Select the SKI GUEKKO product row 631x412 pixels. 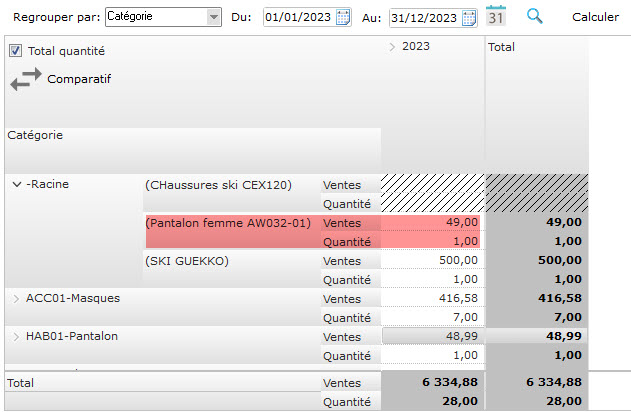pyautogui.click(x=187, y=261)
